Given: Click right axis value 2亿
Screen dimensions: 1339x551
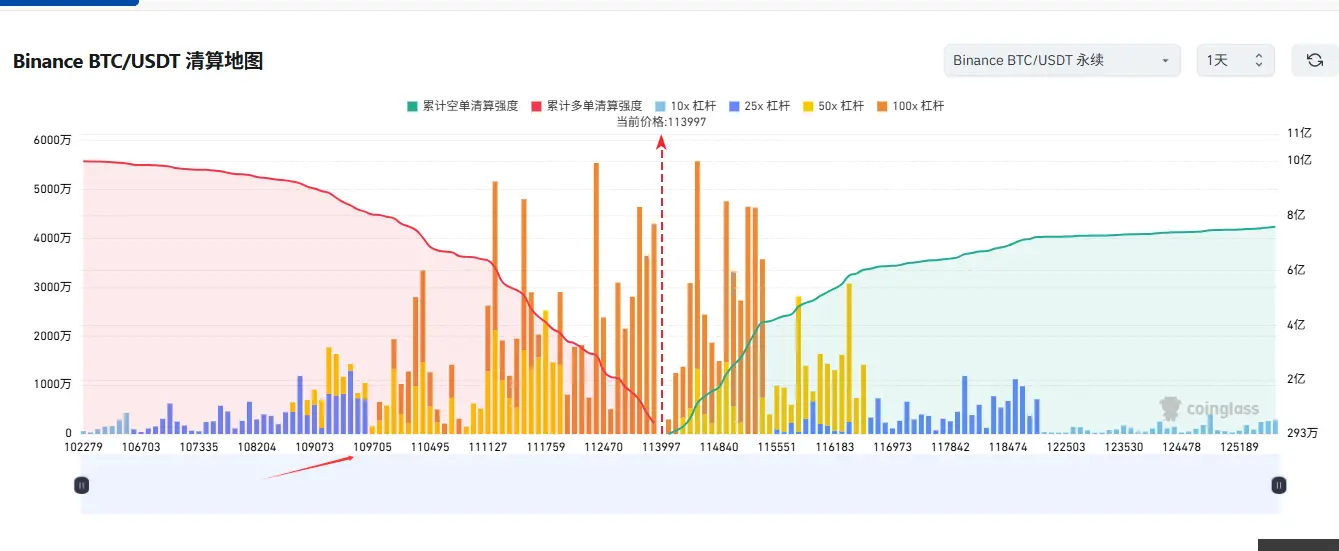Looking at the screenshot, I should coord(1296,379).
